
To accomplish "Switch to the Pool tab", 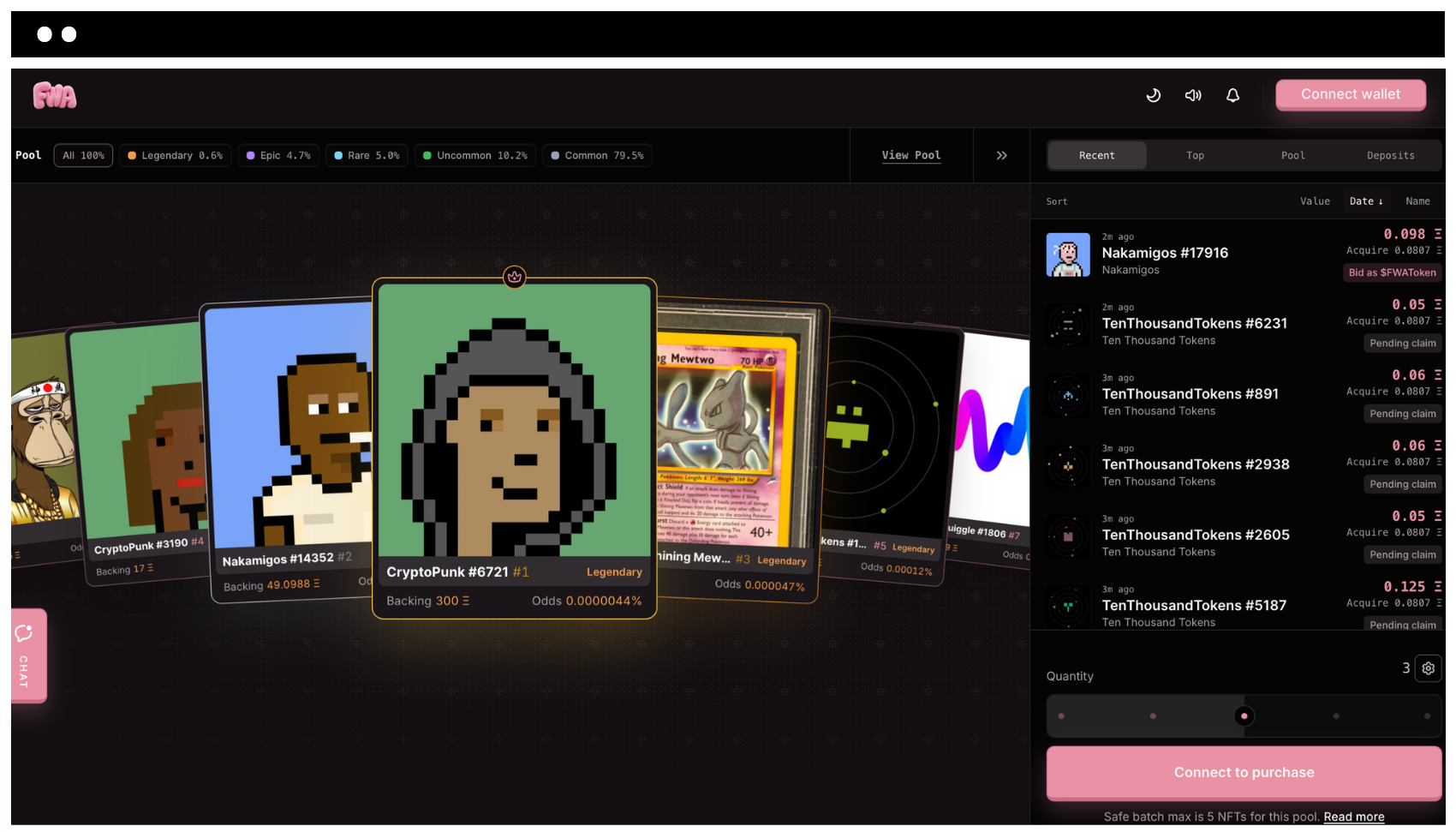I will tap(1292, 155).
